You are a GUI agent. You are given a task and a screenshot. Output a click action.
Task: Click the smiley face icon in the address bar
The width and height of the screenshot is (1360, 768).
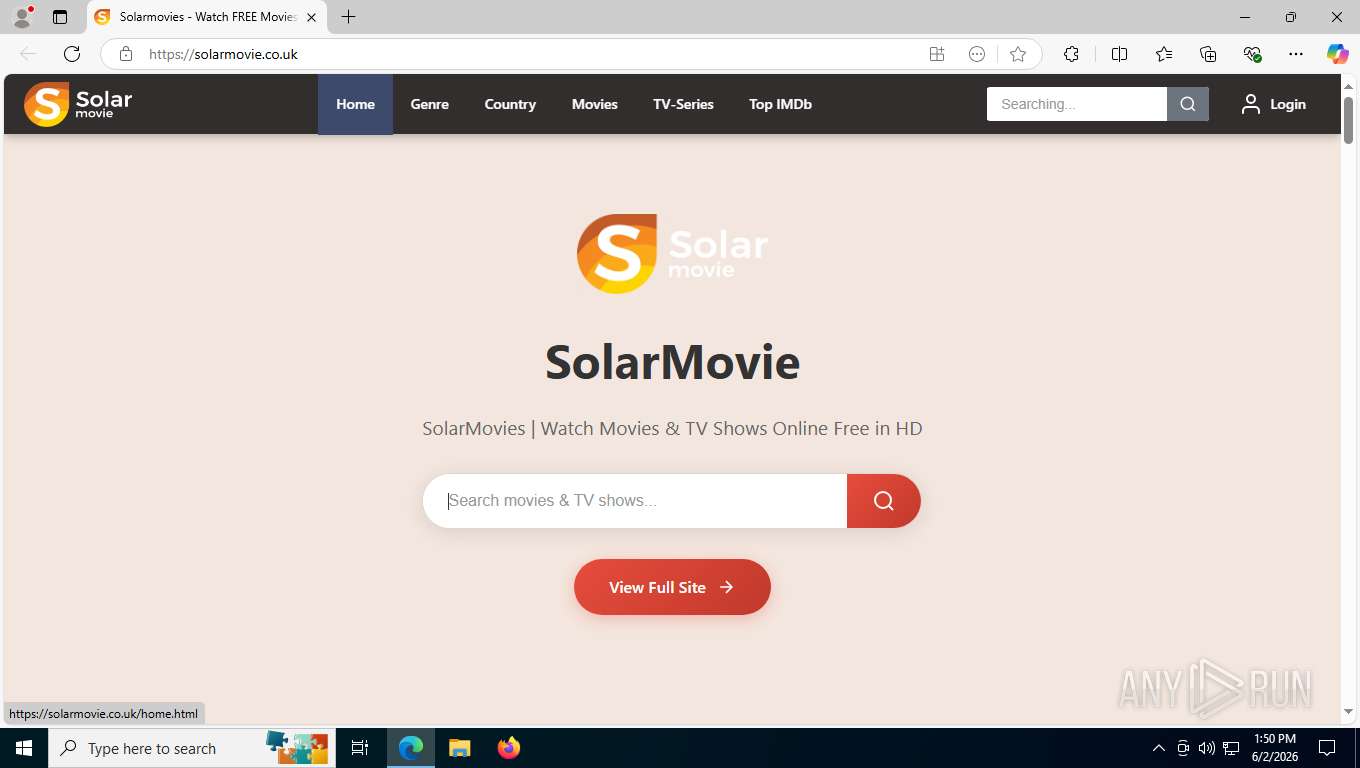[x=977, y=54]
